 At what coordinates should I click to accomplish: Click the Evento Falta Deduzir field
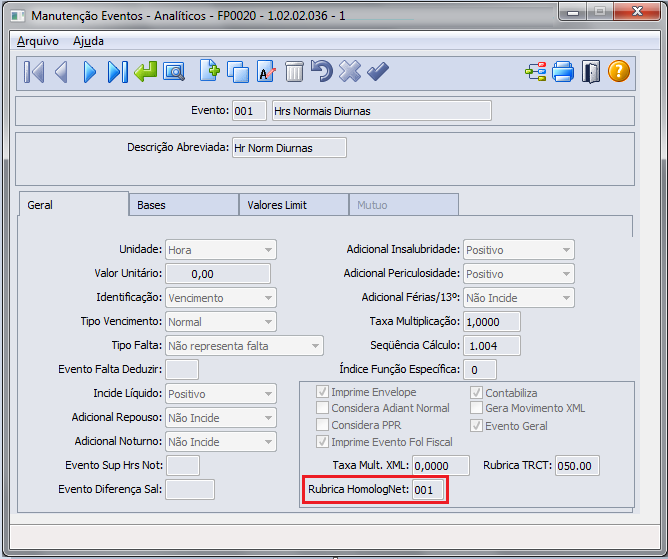pyautogui.click(x=182, y=369)
